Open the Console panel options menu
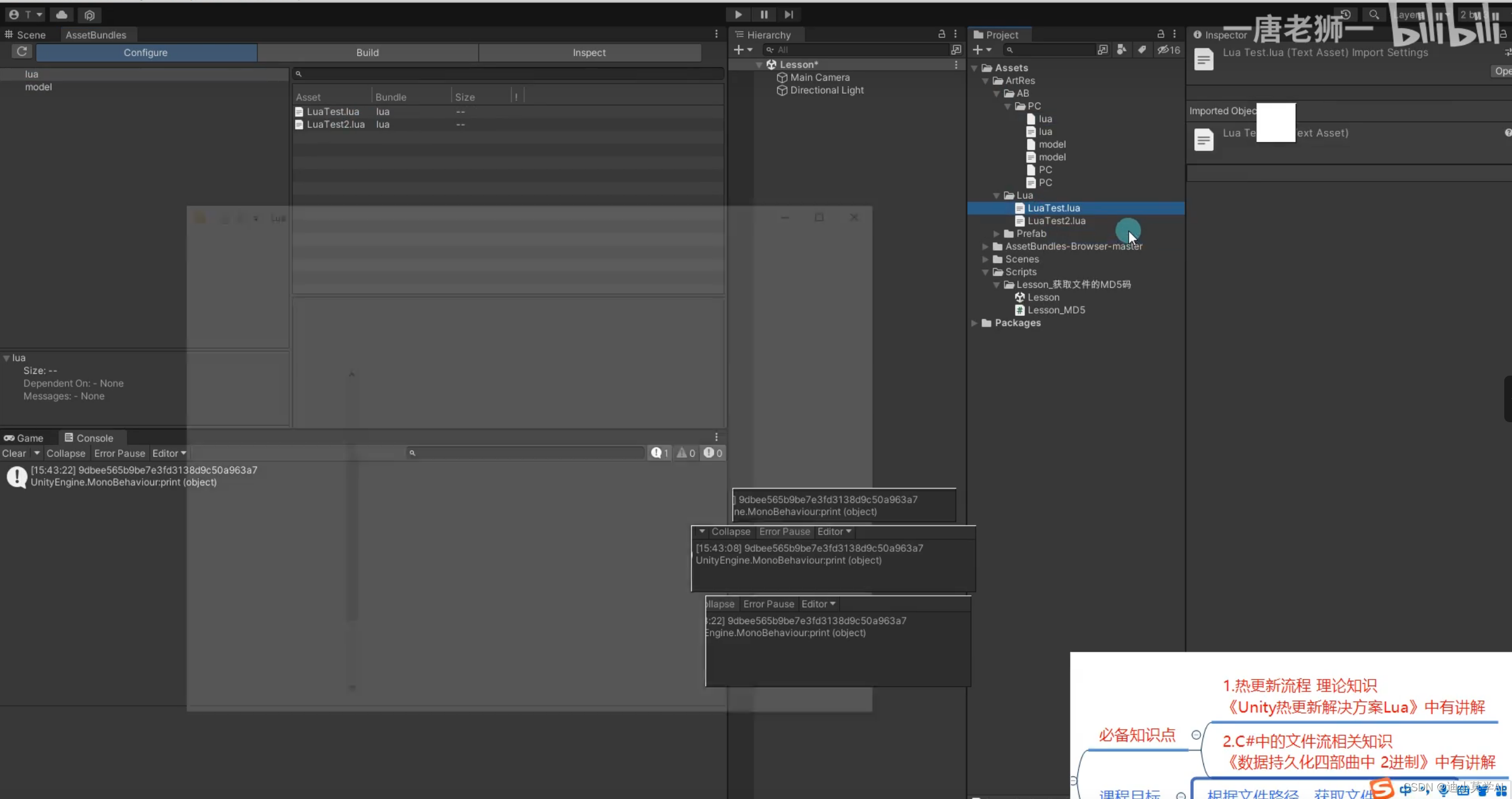 coord(716,437)
